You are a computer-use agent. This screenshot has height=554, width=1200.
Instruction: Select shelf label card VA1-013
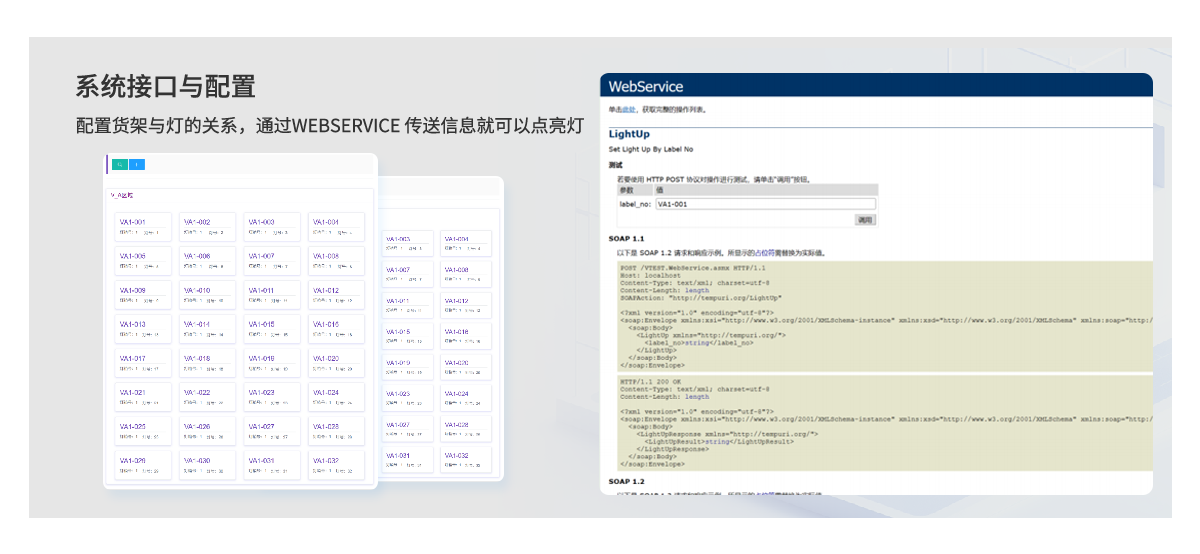coord(143,329)
